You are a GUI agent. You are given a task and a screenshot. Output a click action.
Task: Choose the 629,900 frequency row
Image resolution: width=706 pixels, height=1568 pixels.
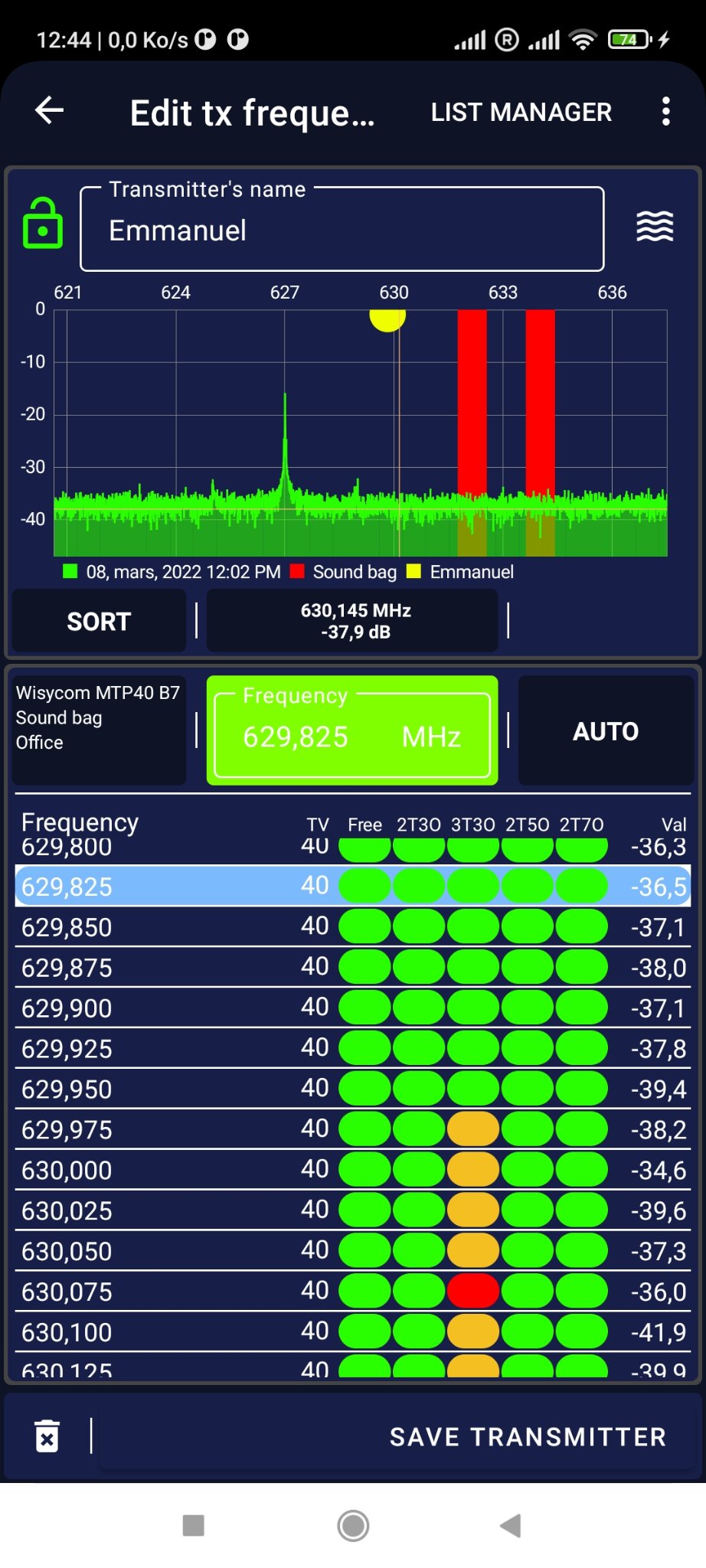(x=352, y=1008)
